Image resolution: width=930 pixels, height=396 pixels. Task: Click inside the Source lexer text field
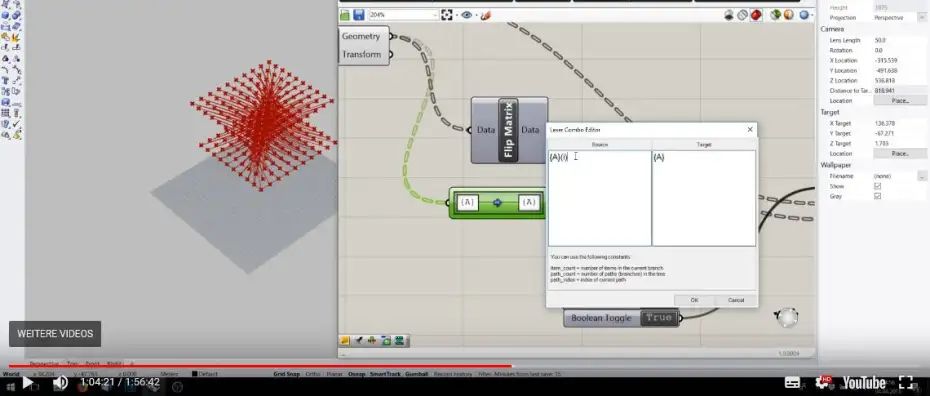click(600, 198)
